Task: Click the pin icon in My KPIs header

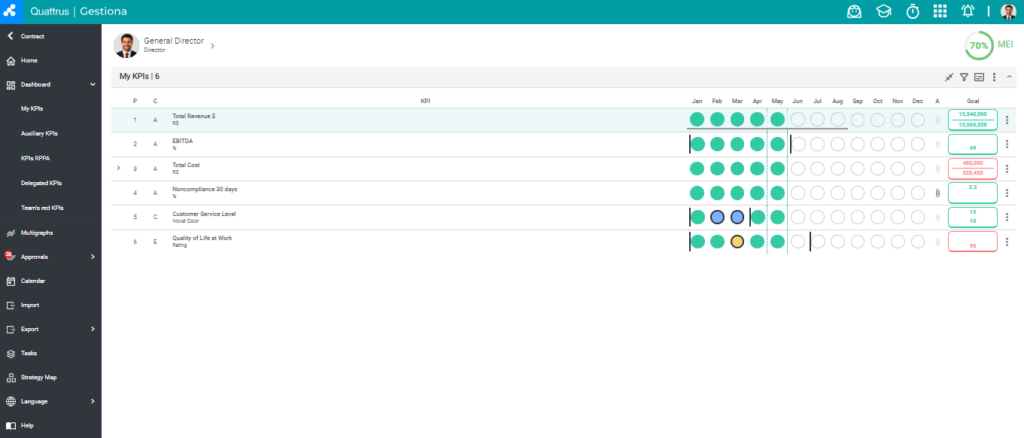Action: pos(950,77)
